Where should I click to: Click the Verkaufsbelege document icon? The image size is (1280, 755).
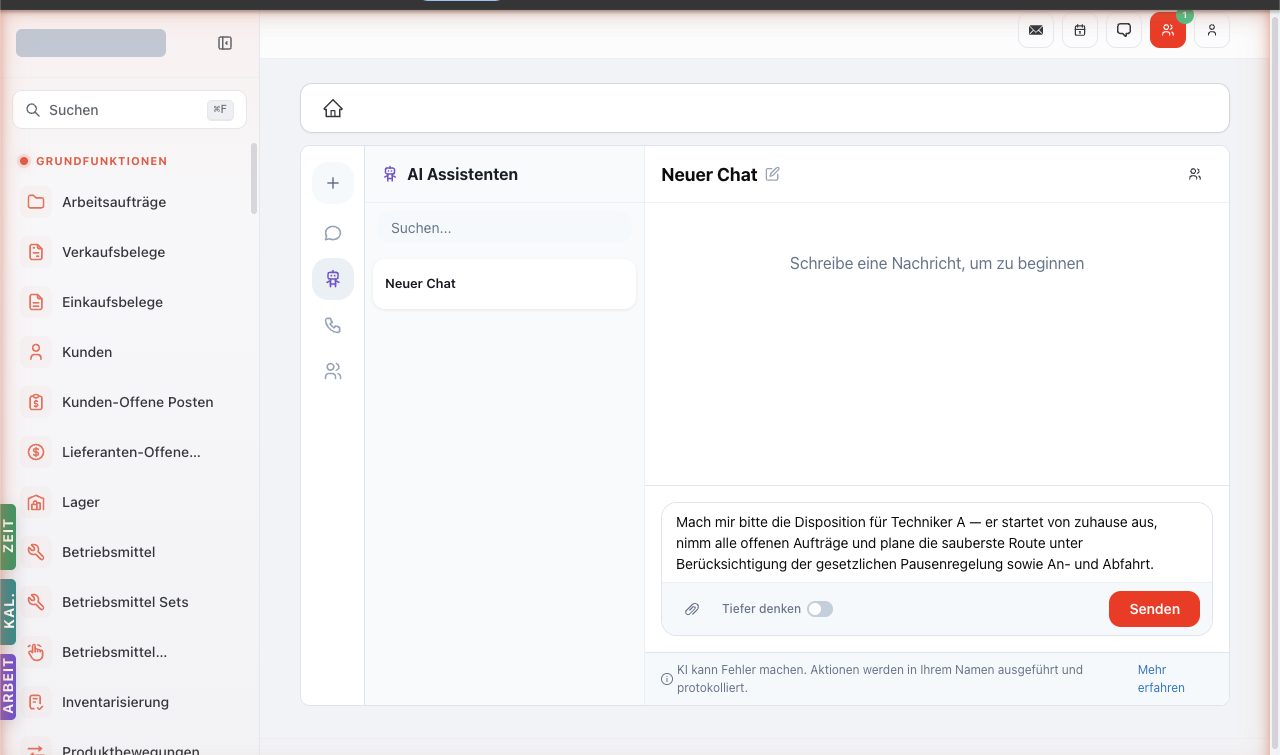tap(36, 252)
